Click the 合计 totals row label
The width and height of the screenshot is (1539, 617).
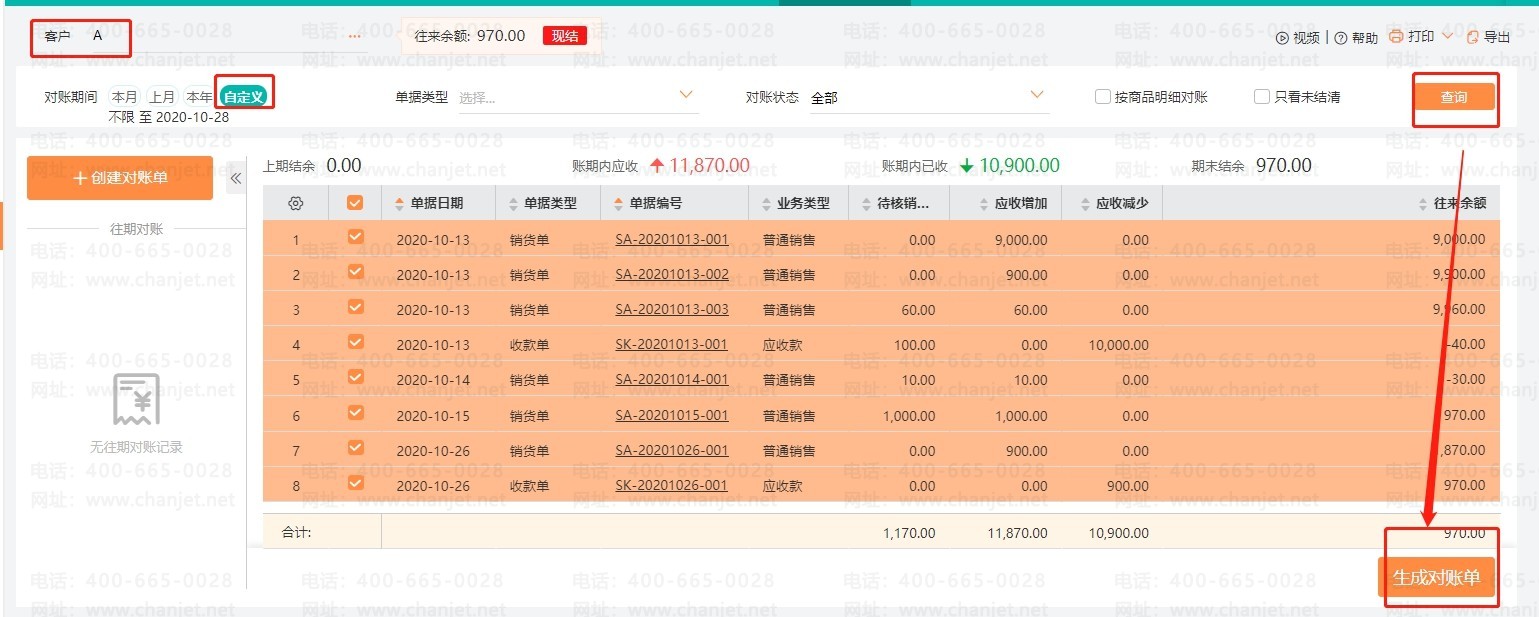[296, 533]
